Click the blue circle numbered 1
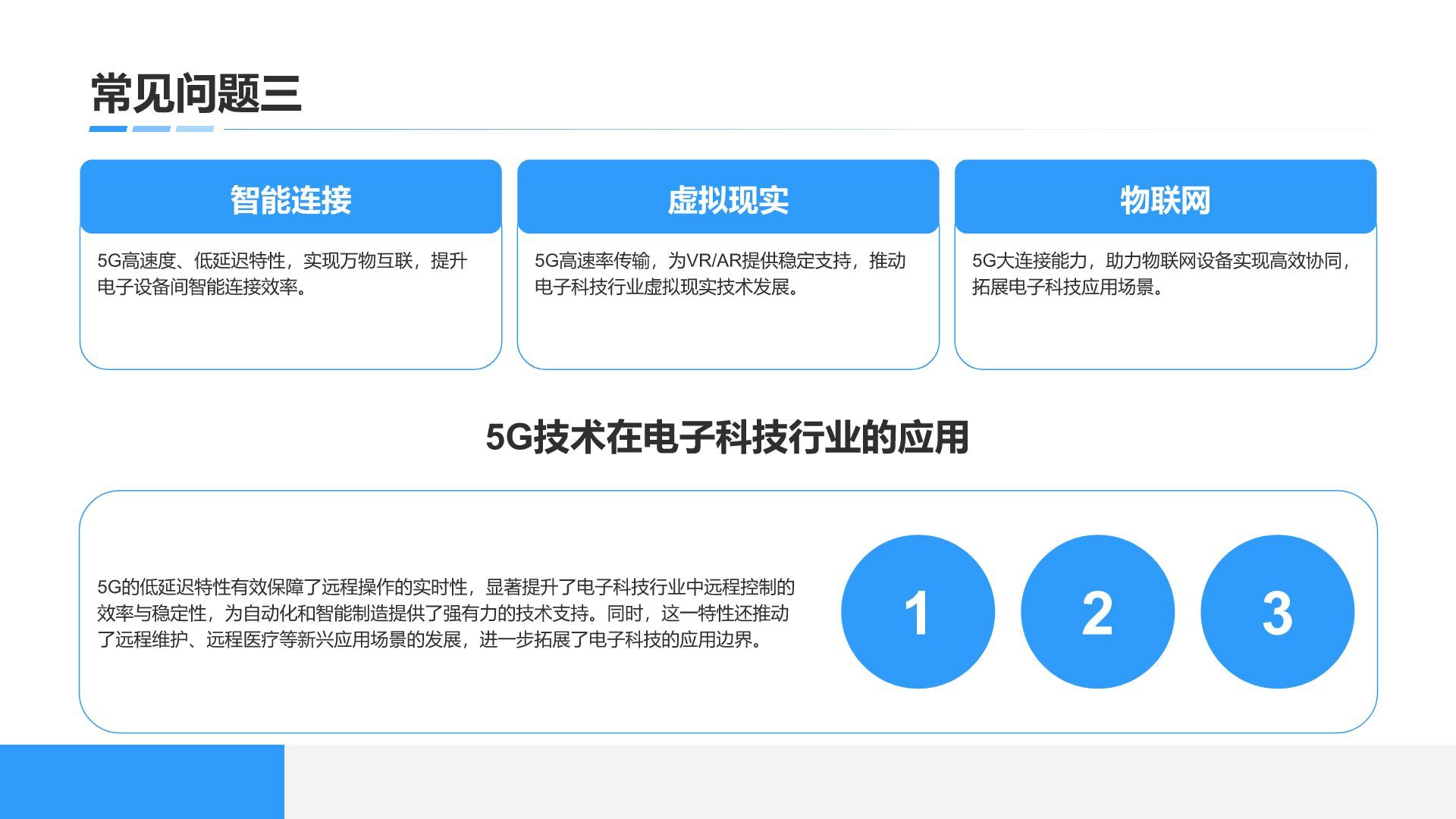Image resolution: width=1456 pixels, height=819 pixels. [x=921, y=613]
